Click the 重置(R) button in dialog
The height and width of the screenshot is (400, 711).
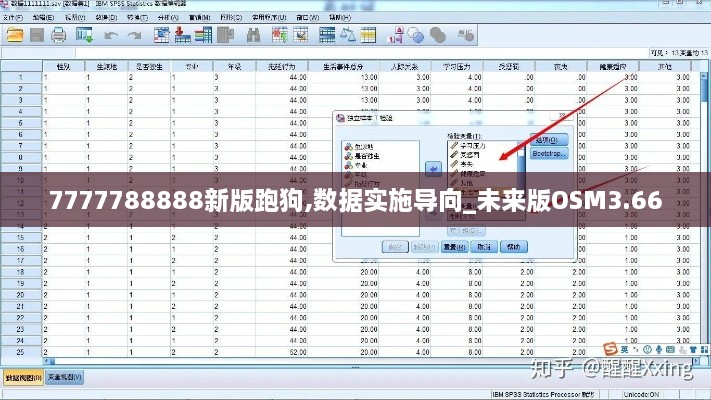tap(454, 247)
